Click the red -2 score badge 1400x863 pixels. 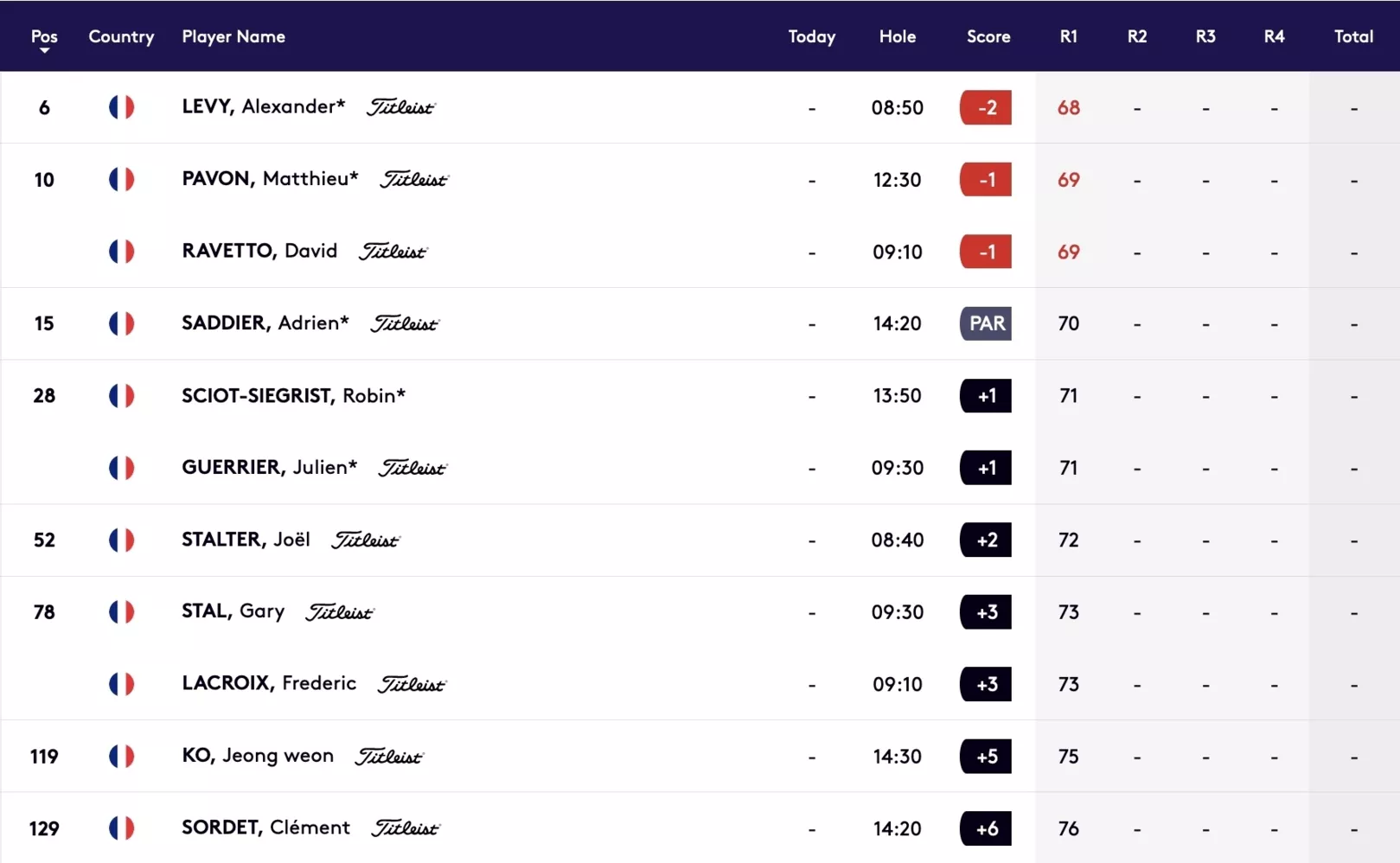click(x=986, y=107)
